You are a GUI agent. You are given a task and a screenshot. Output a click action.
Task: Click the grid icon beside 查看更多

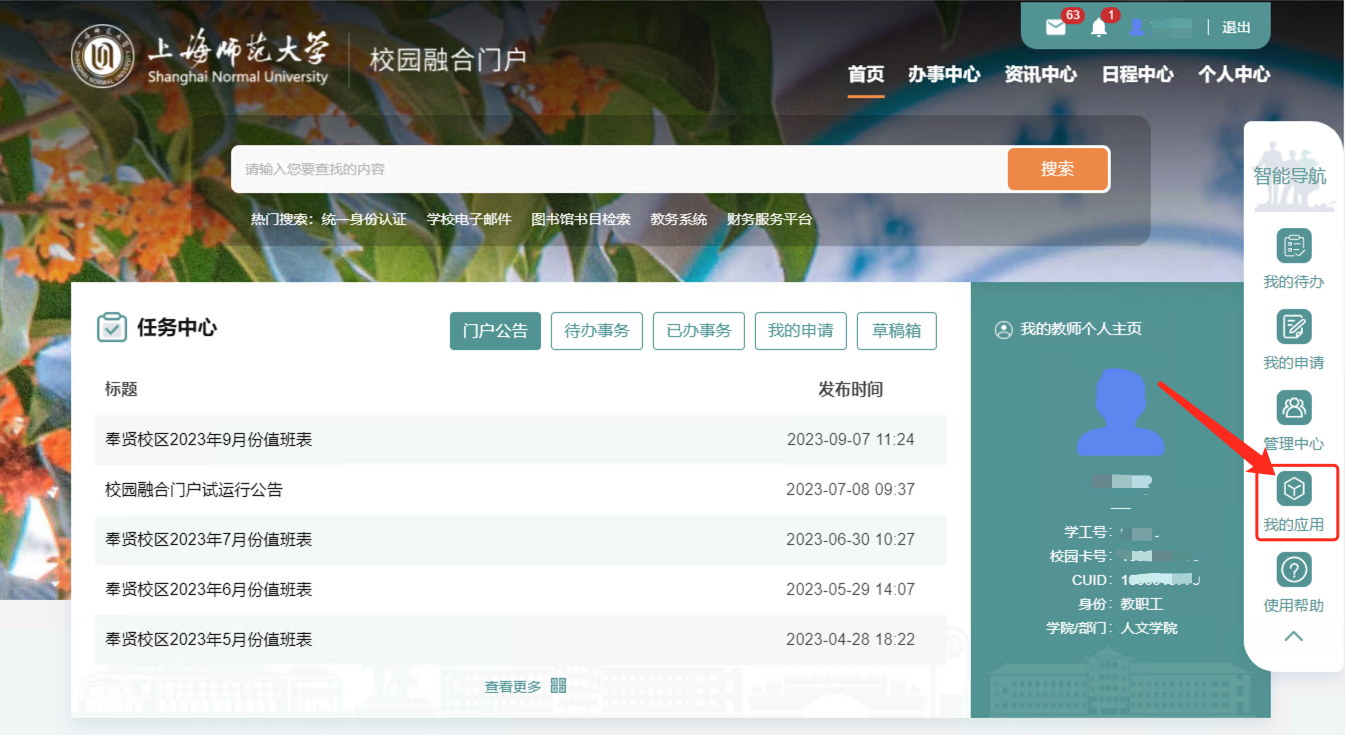[x=558, y=685]
